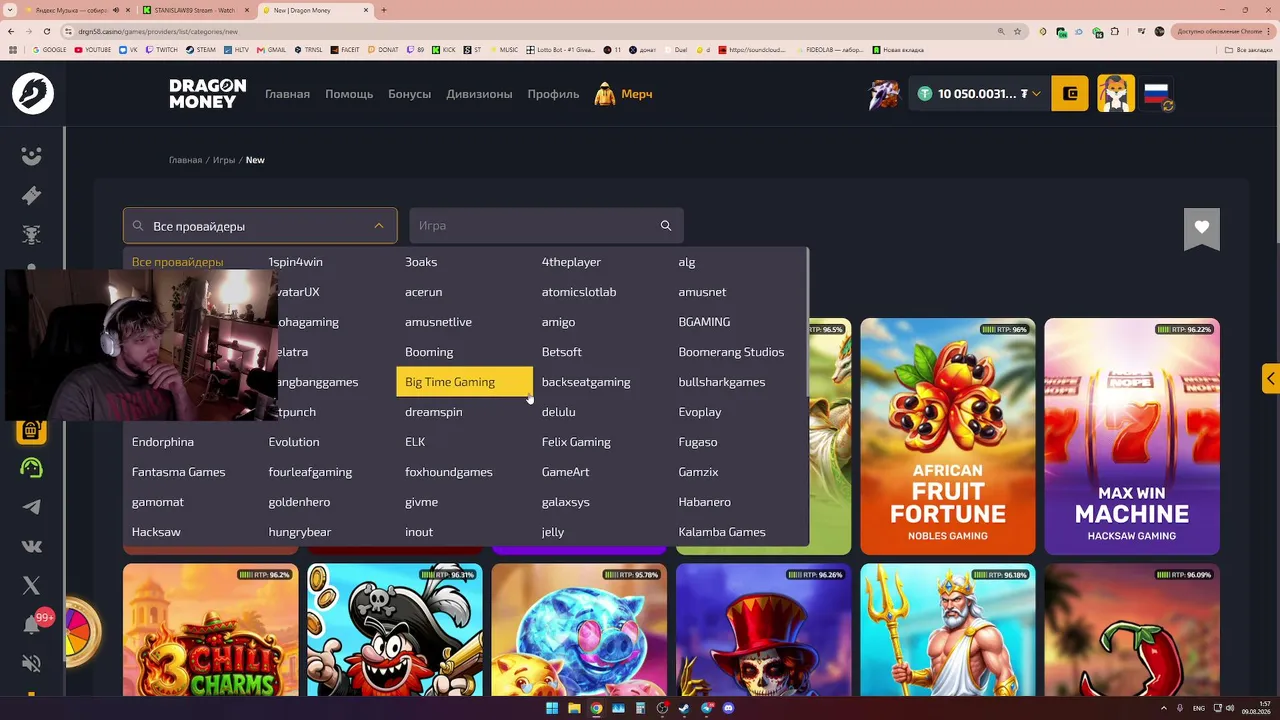1280x720 pixels.
Task: Focus the Все провайдеры provider search box
Action: tap(260, 226)
